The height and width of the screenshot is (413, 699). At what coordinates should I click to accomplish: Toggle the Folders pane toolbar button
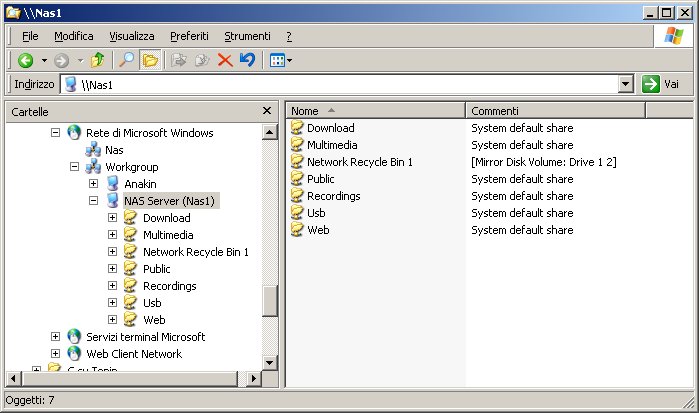150,60
